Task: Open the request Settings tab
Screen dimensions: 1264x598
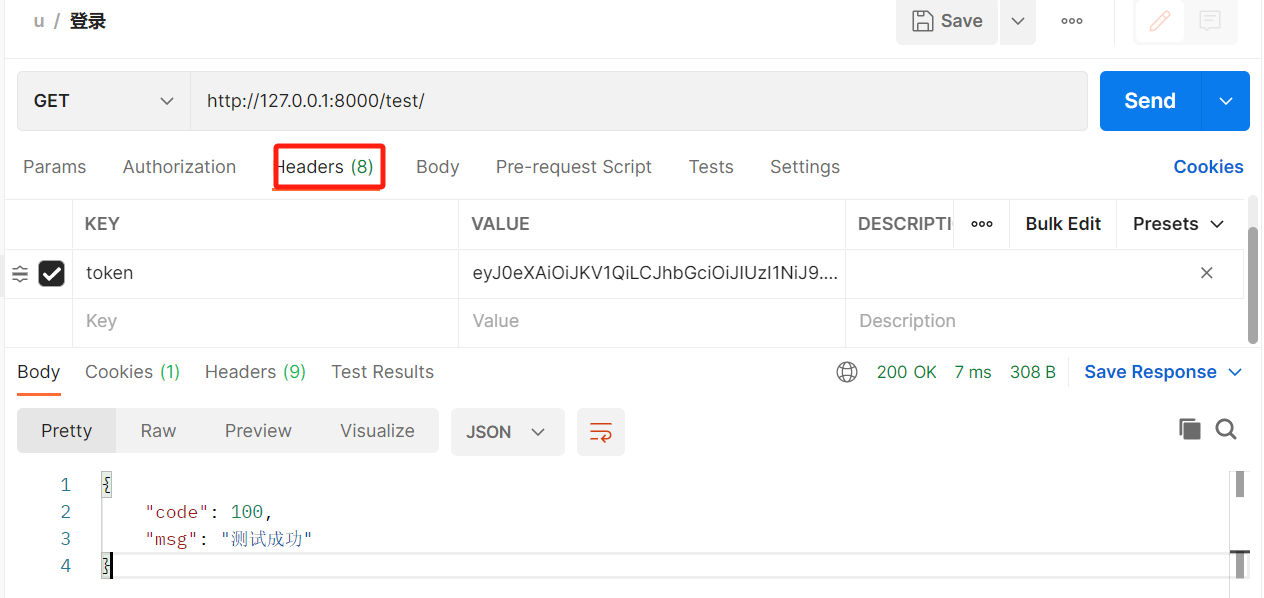Action: (805, 167)
